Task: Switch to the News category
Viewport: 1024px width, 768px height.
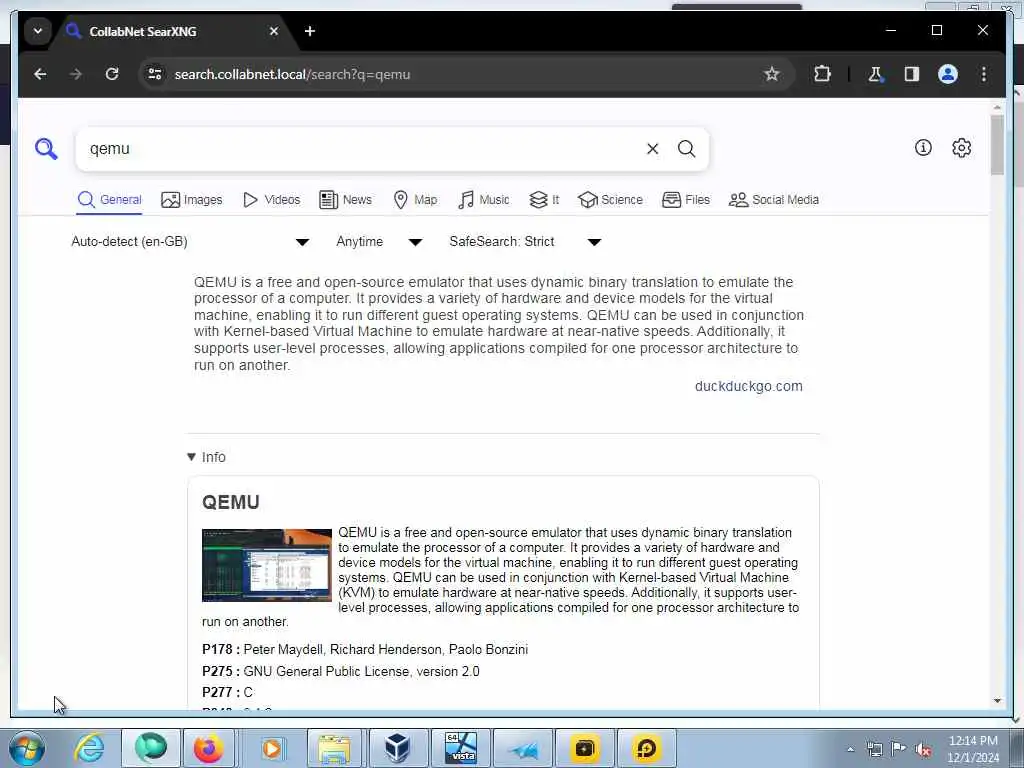Action: tap(345, 200)
